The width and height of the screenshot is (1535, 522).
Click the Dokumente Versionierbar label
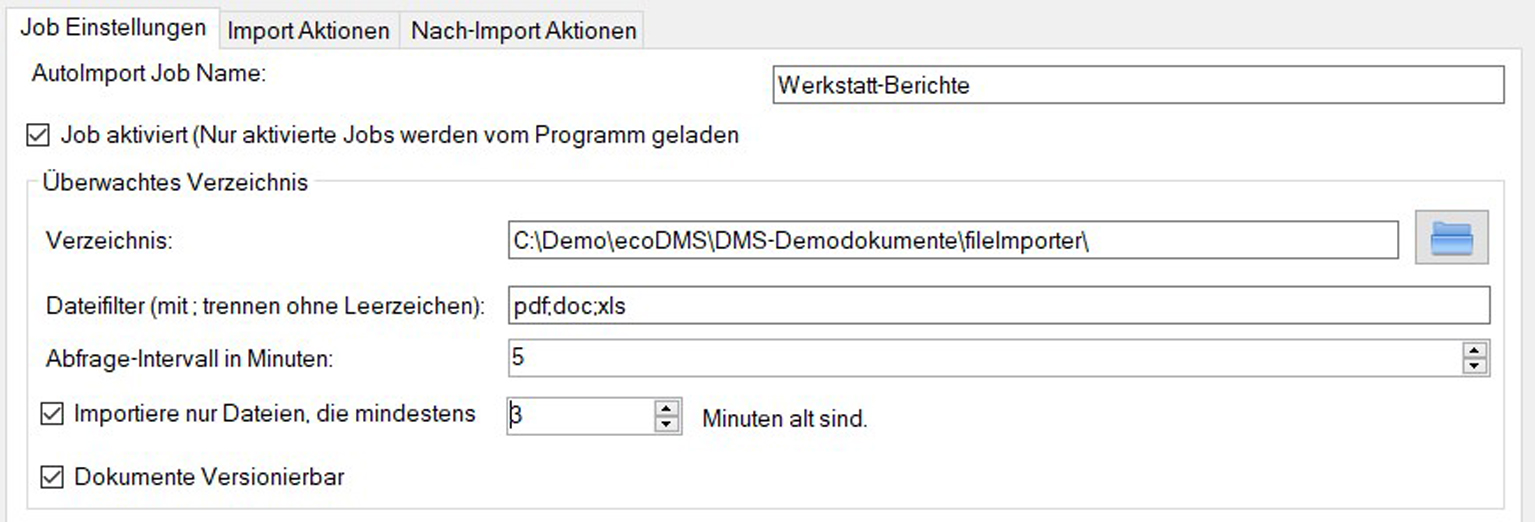tap(209, 477)
